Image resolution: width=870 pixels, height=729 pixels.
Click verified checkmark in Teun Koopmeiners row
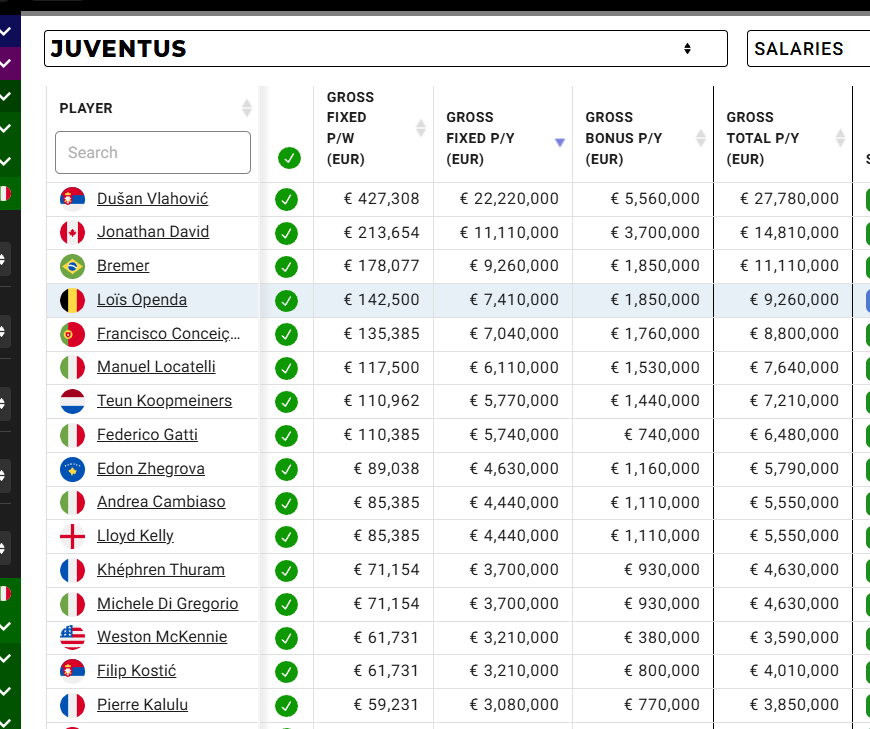click(x=286, y=402)
